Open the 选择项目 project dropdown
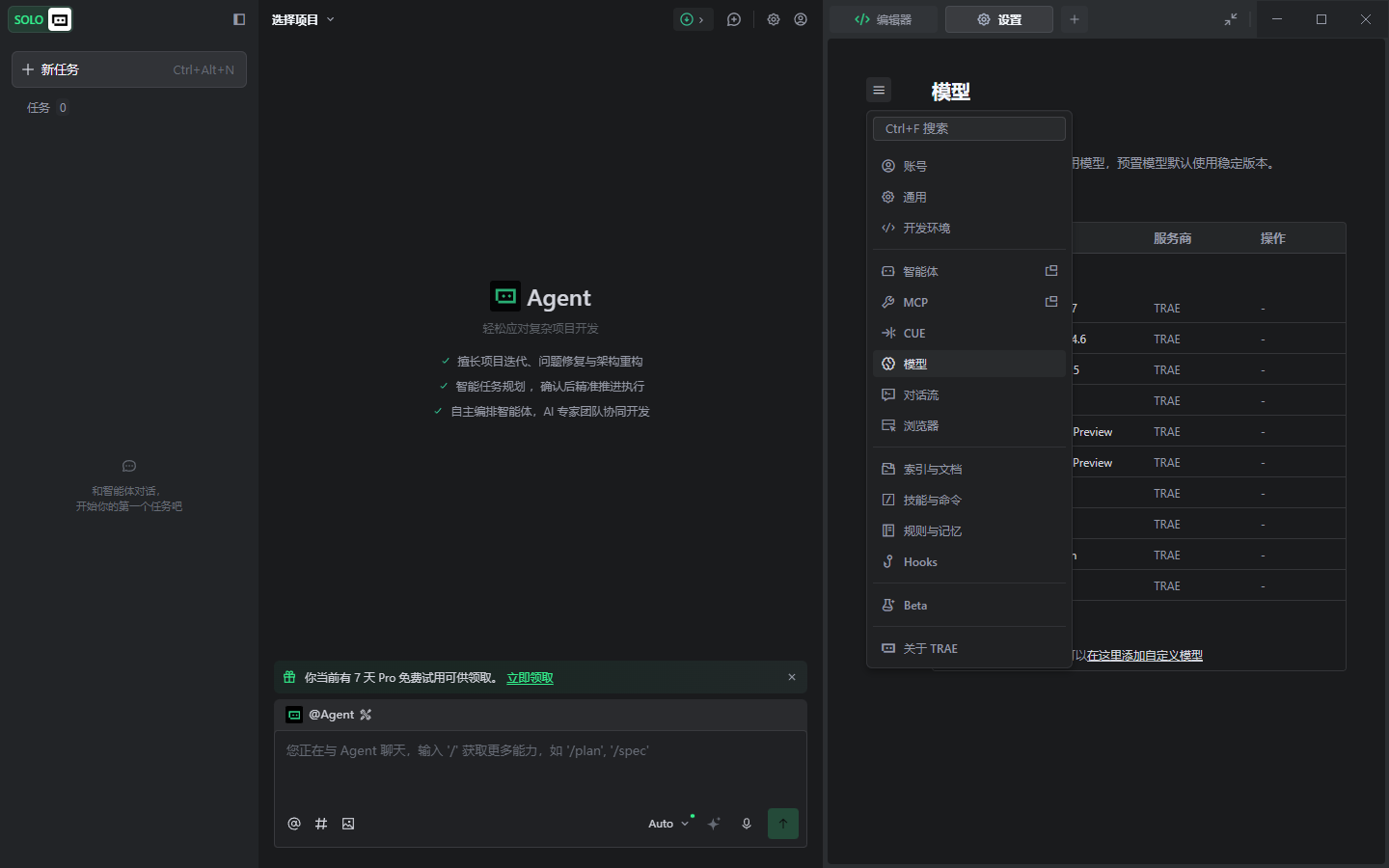 303,19
